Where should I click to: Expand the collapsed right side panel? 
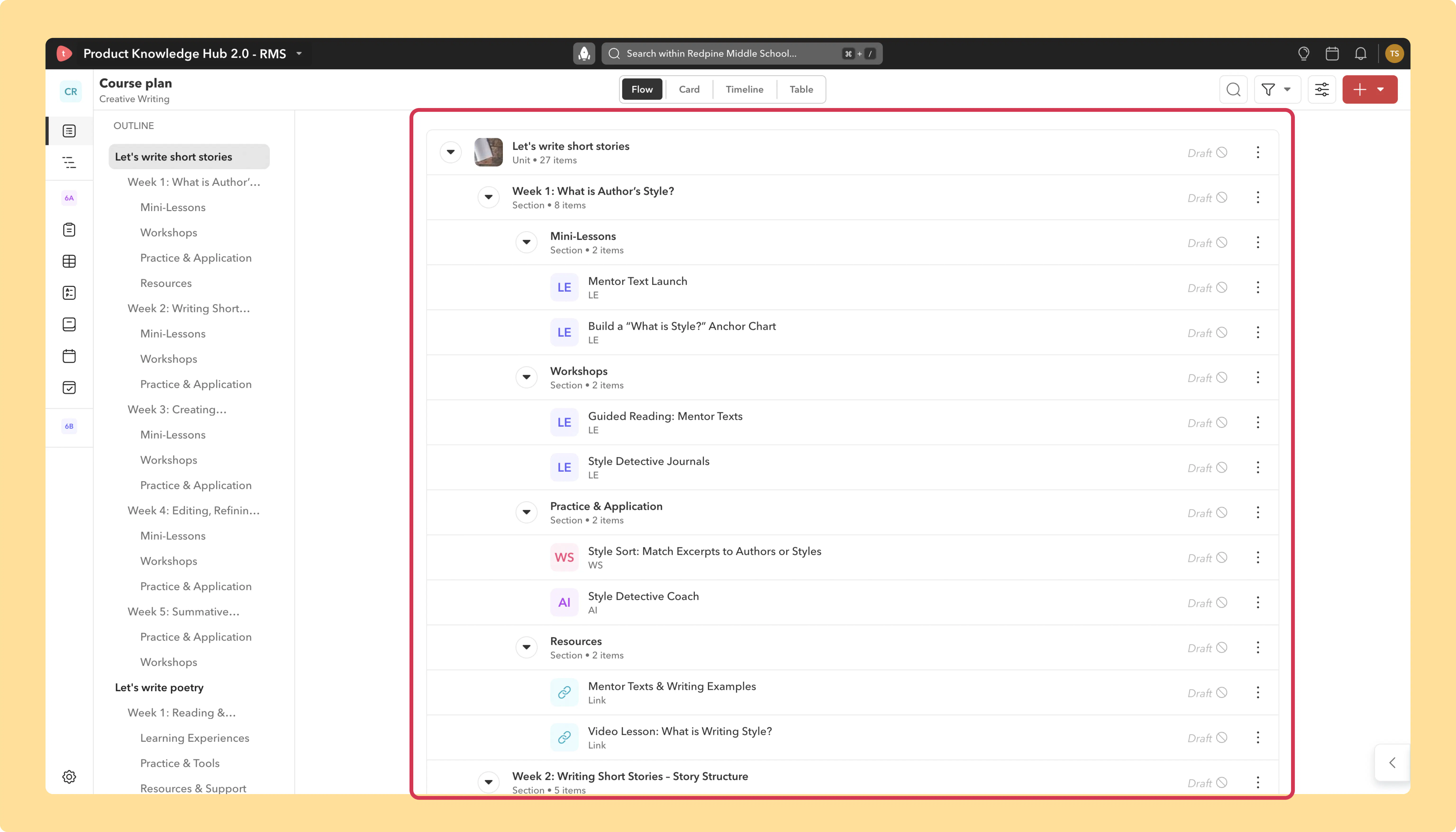click(x=1392, y=762)
